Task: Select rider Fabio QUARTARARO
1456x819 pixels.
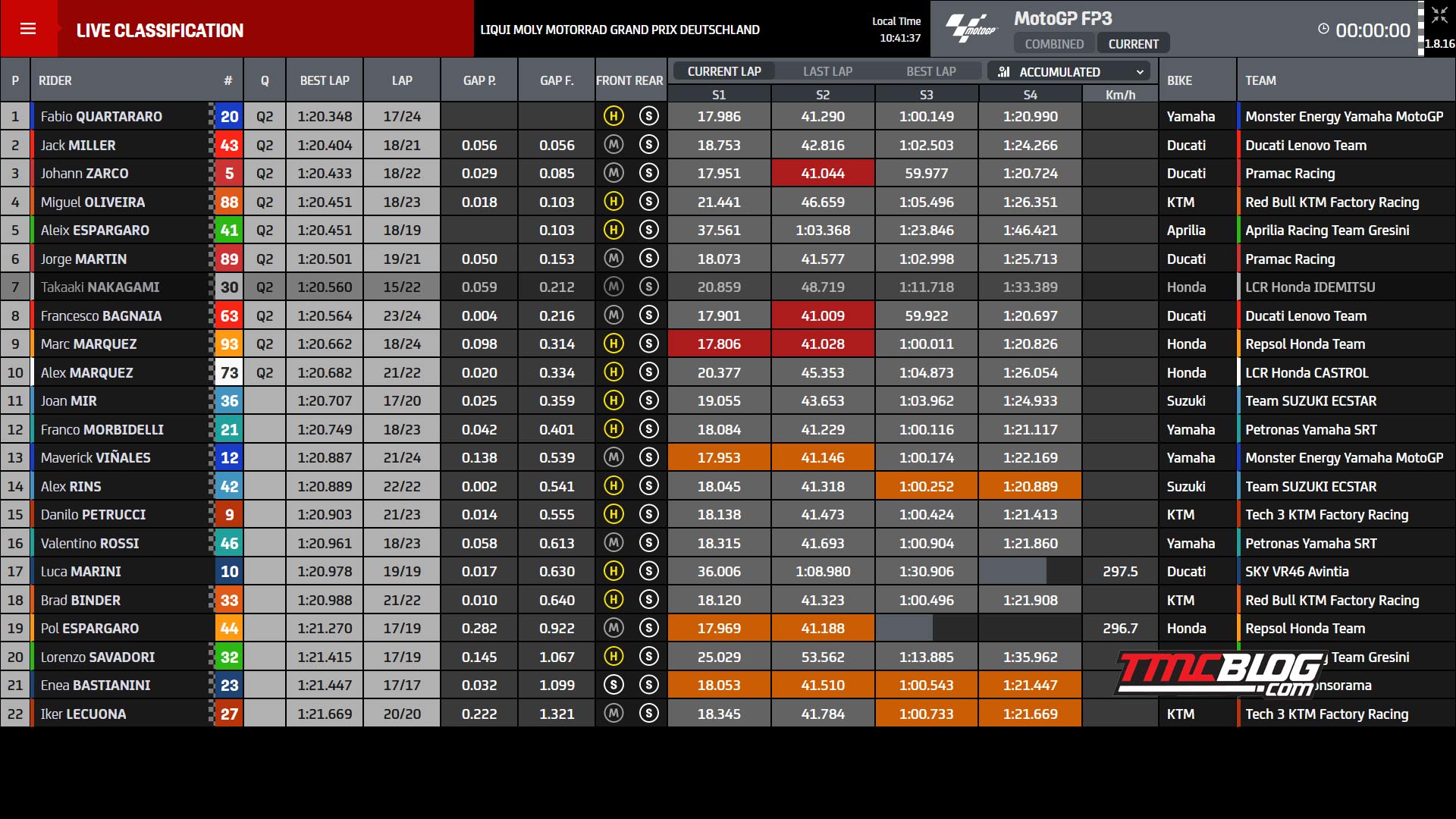Action: (x=101, y=116)
